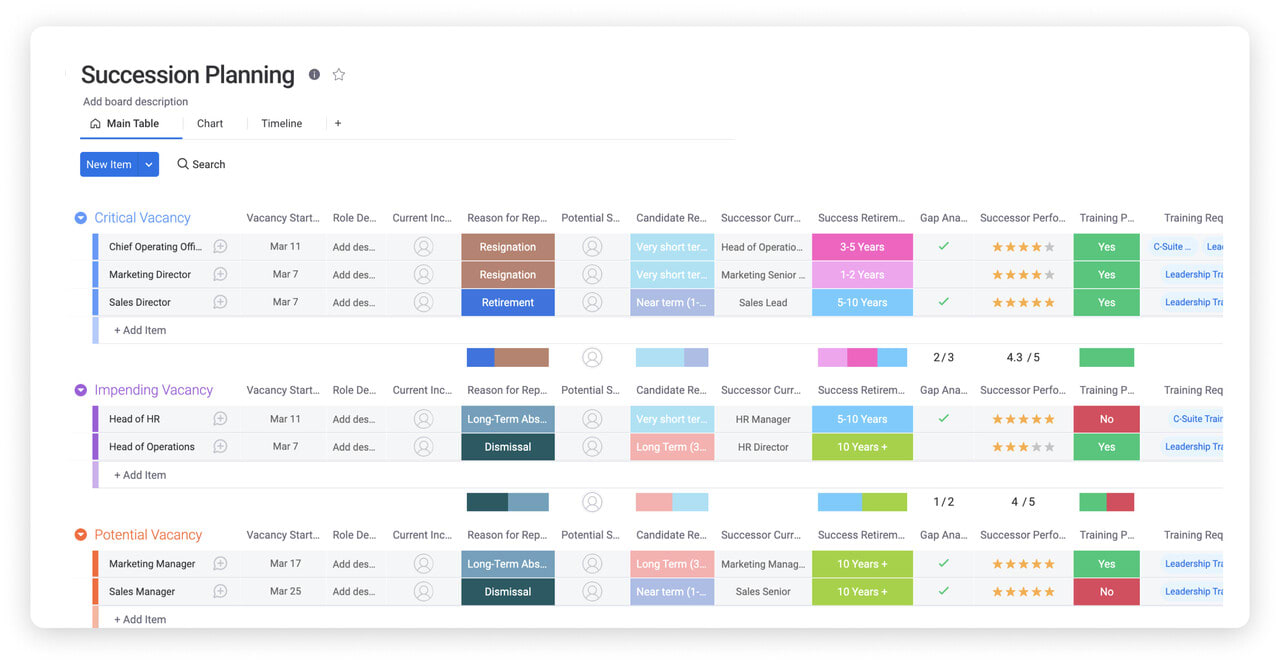
Task: Open conversation bubble for Marketing Director row
Action: [x=220, y=275]
